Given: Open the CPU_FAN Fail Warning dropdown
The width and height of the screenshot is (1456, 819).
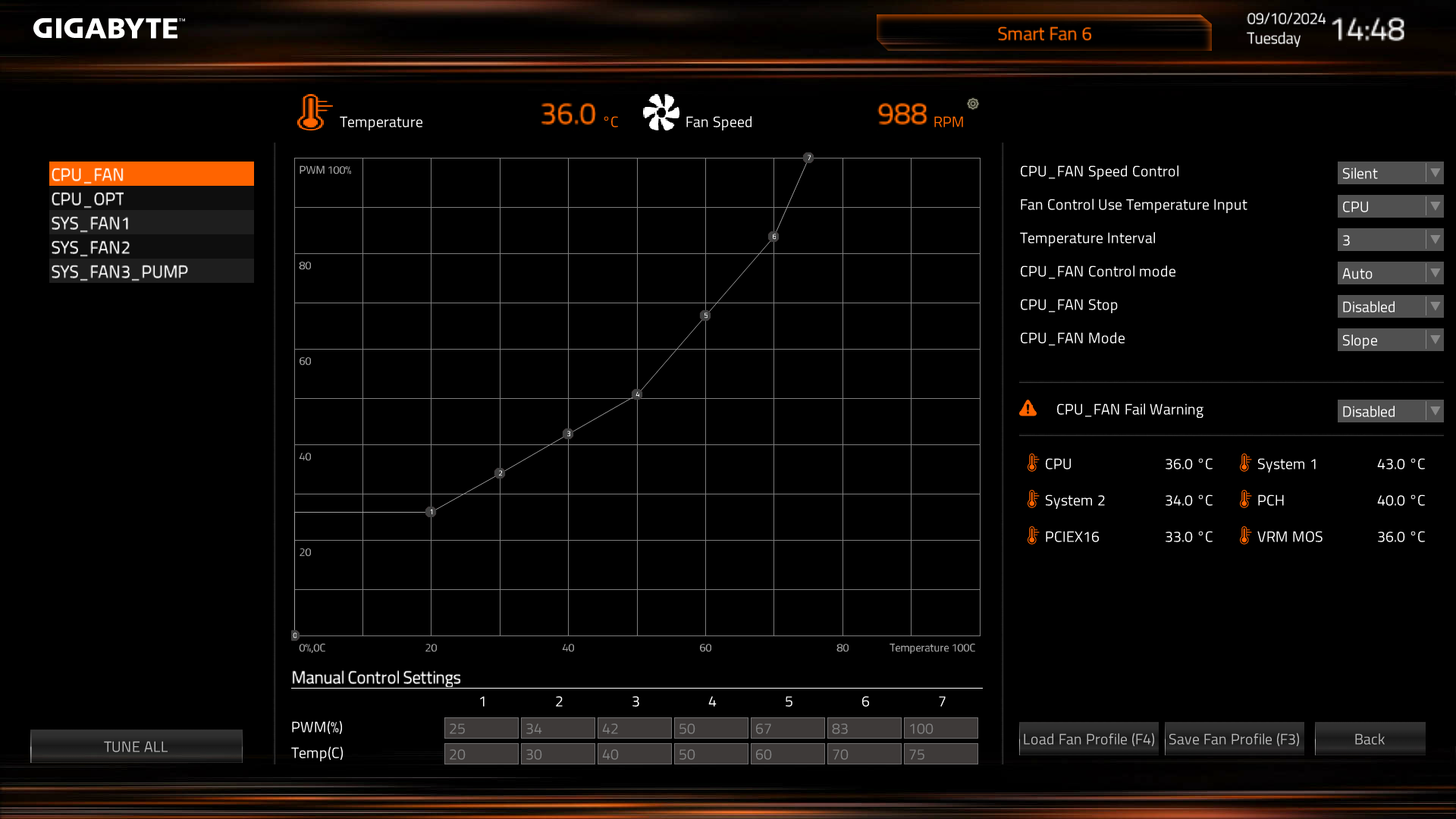Looking at the screenshot, I should click(1389, 411).
